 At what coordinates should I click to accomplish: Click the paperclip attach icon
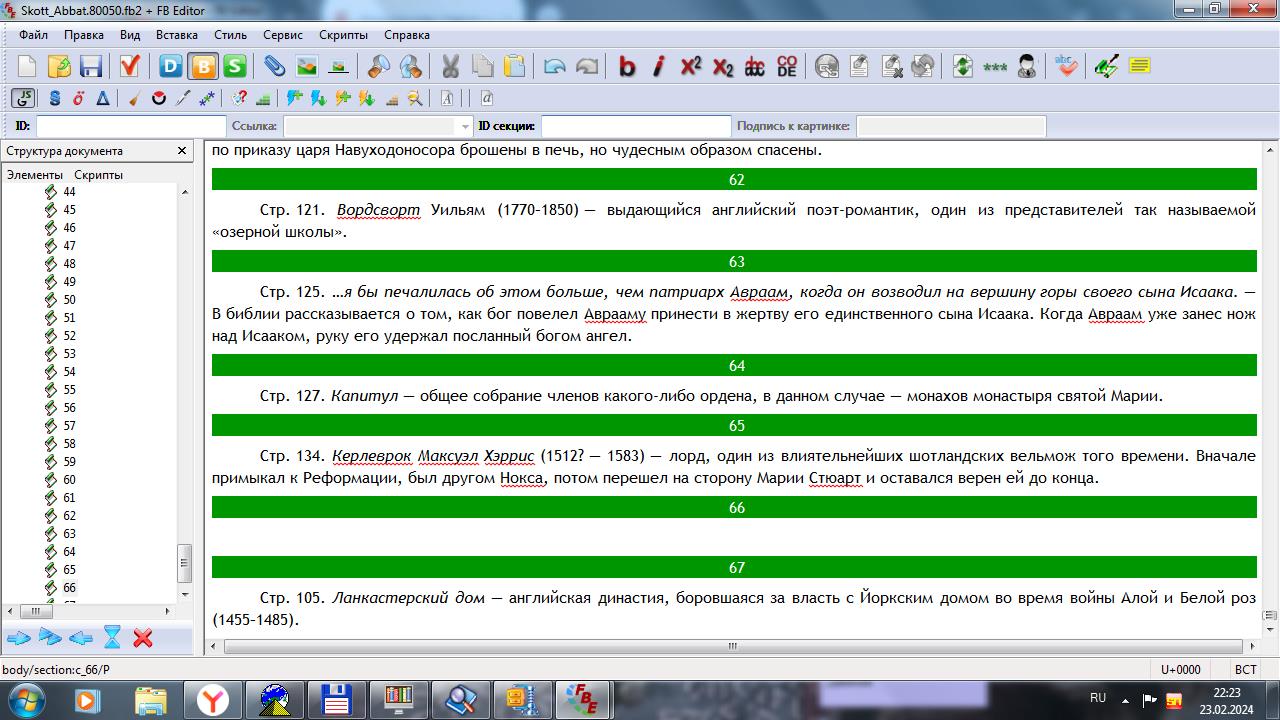click(274, 67)
